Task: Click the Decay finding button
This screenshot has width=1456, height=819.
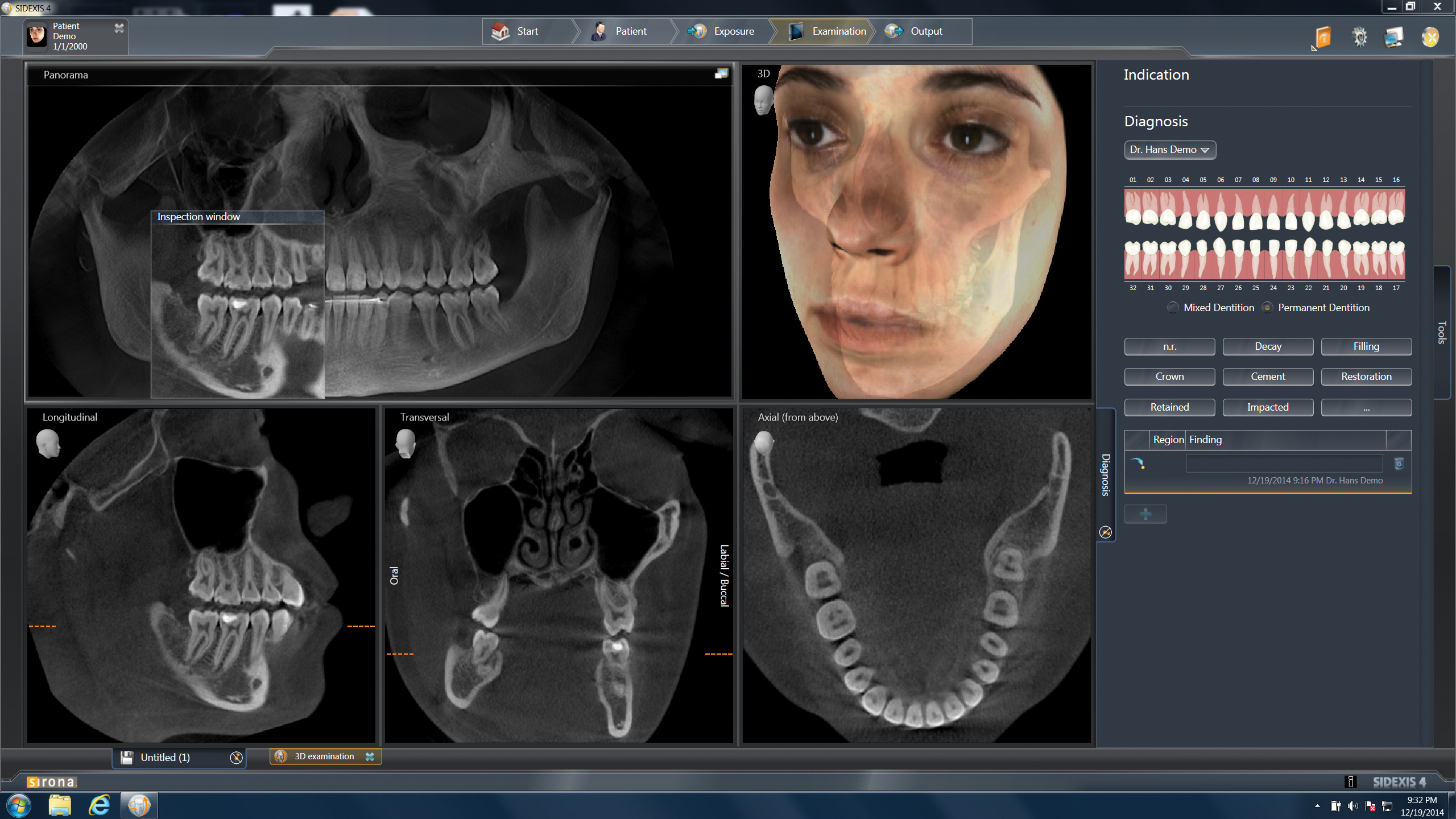Action: (x=1267, y=346)
